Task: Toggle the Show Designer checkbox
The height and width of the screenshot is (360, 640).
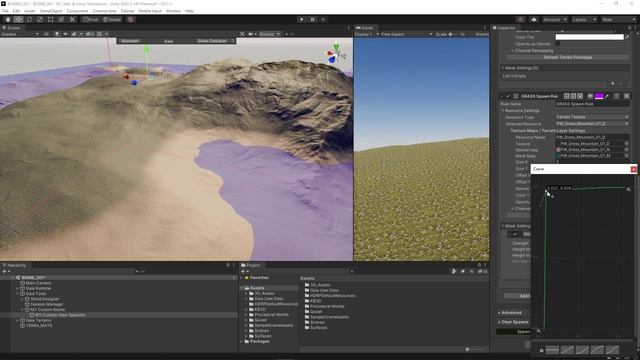Action: (x=233, y=41)
